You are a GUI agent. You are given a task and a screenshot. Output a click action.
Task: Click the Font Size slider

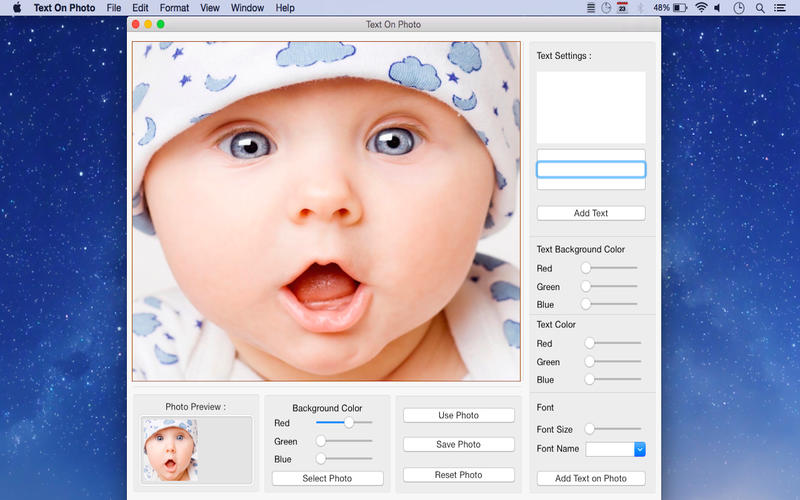pos(613,429)
